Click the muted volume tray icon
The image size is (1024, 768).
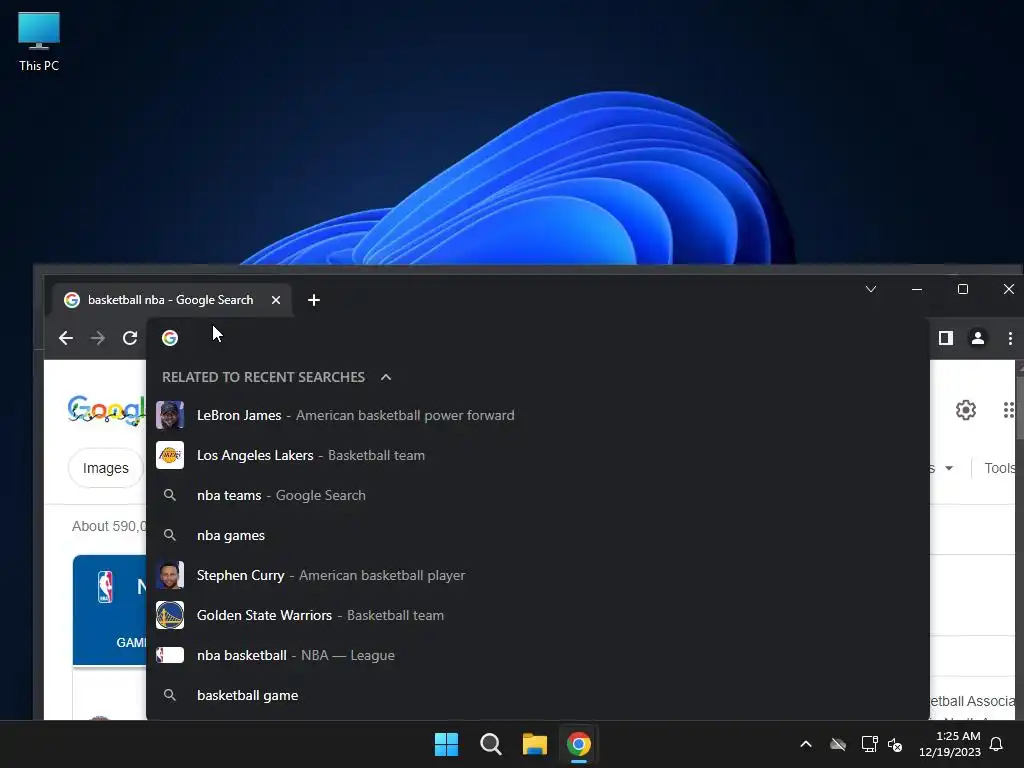pyautogui.click(x=895, y=744)
